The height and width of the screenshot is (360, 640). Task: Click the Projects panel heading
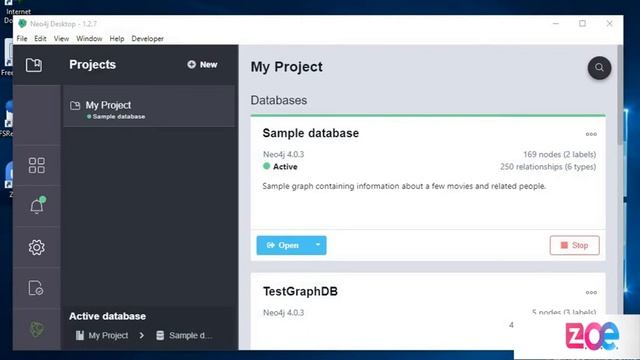pyautogui.click(x=92, y=64)
